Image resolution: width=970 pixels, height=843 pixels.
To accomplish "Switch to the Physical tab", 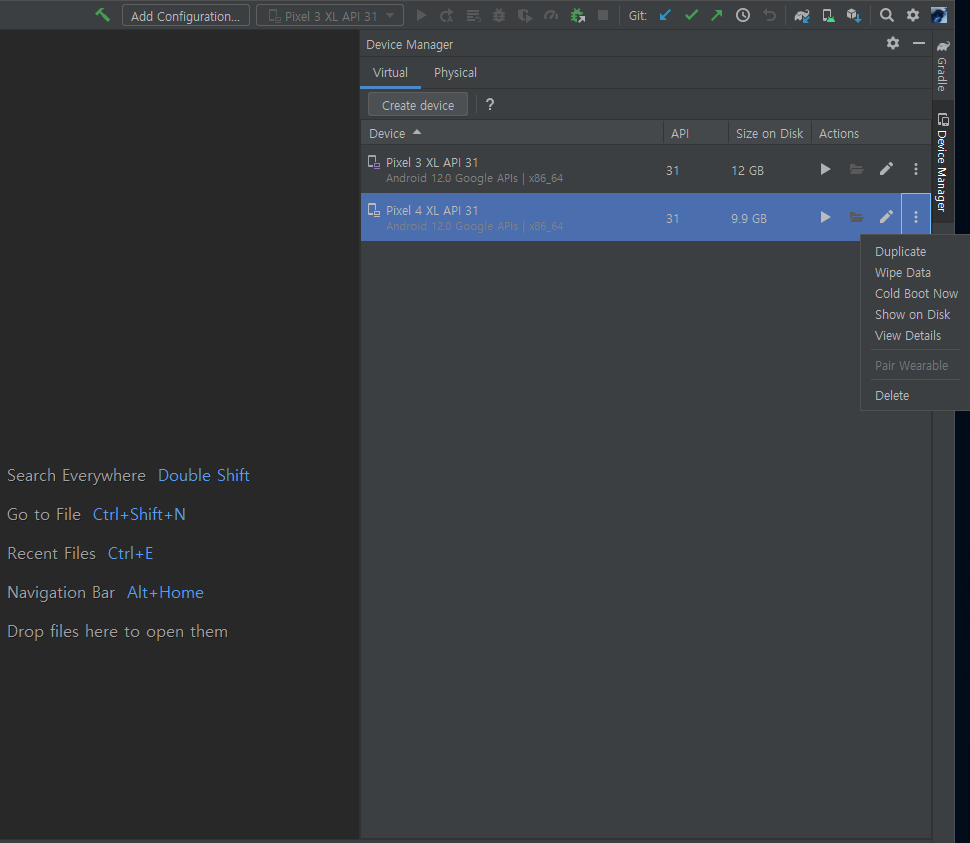I will [x=455, y=72].
